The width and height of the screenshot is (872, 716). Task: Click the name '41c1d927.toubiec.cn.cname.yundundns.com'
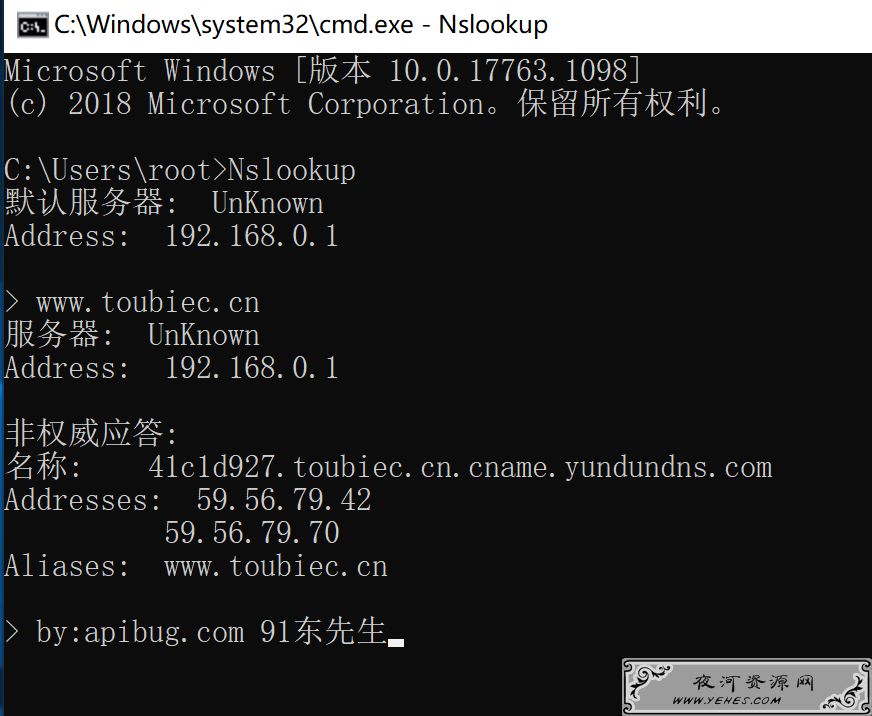point(460,467)
